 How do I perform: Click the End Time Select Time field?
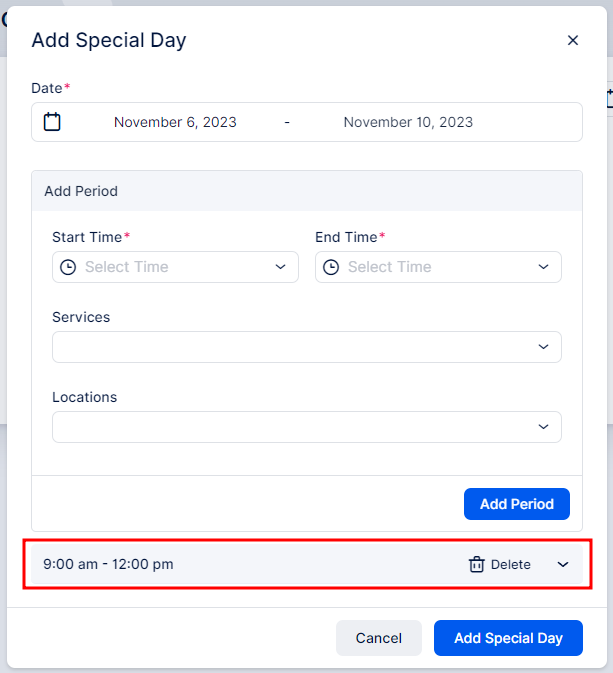pos(438,267)
